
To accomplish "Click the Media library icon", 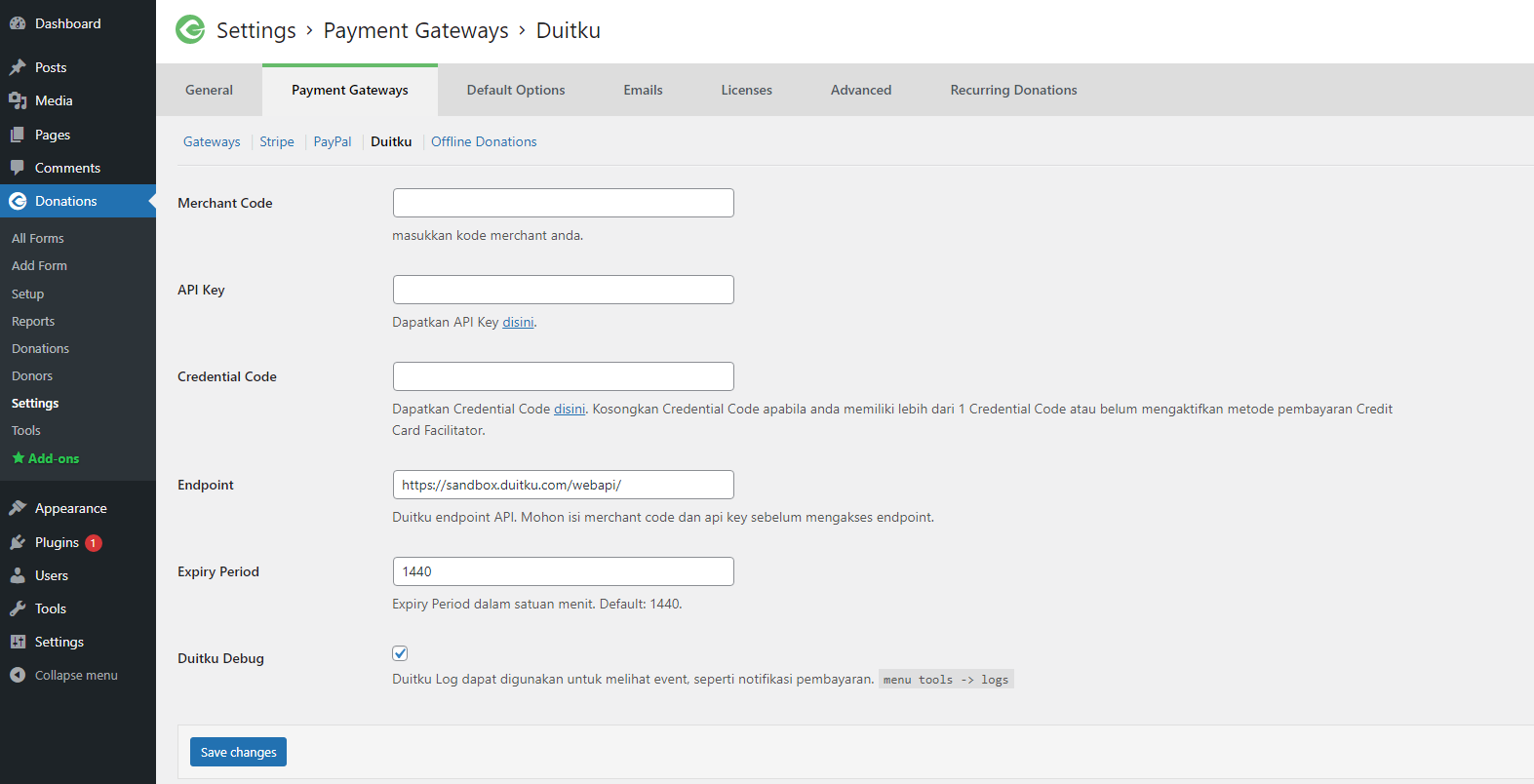I will tap(18, 100).
